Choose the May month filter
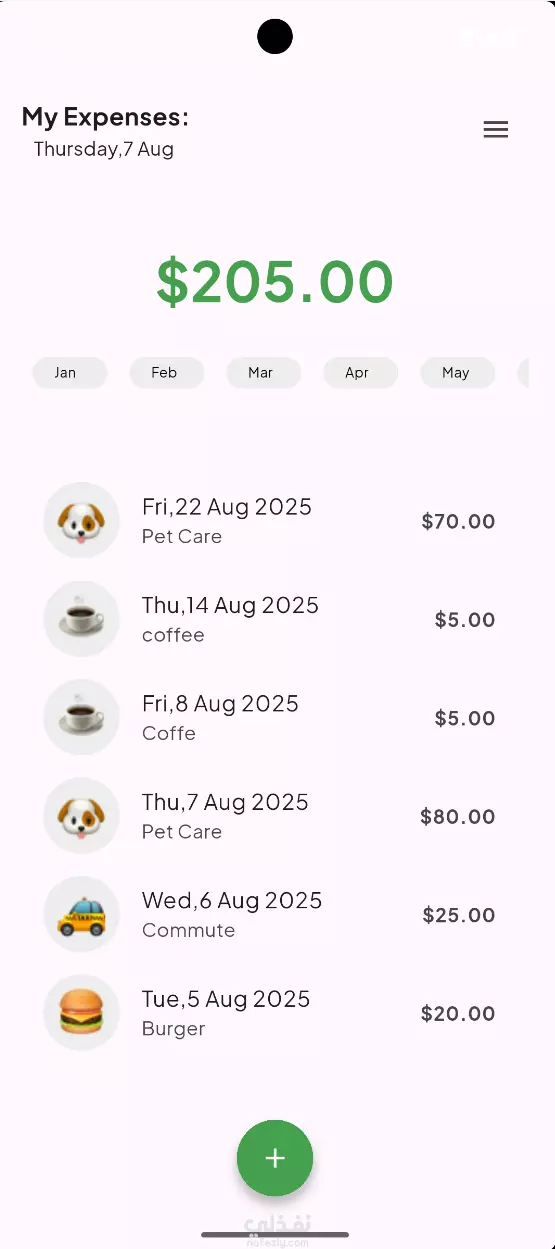 458,373
